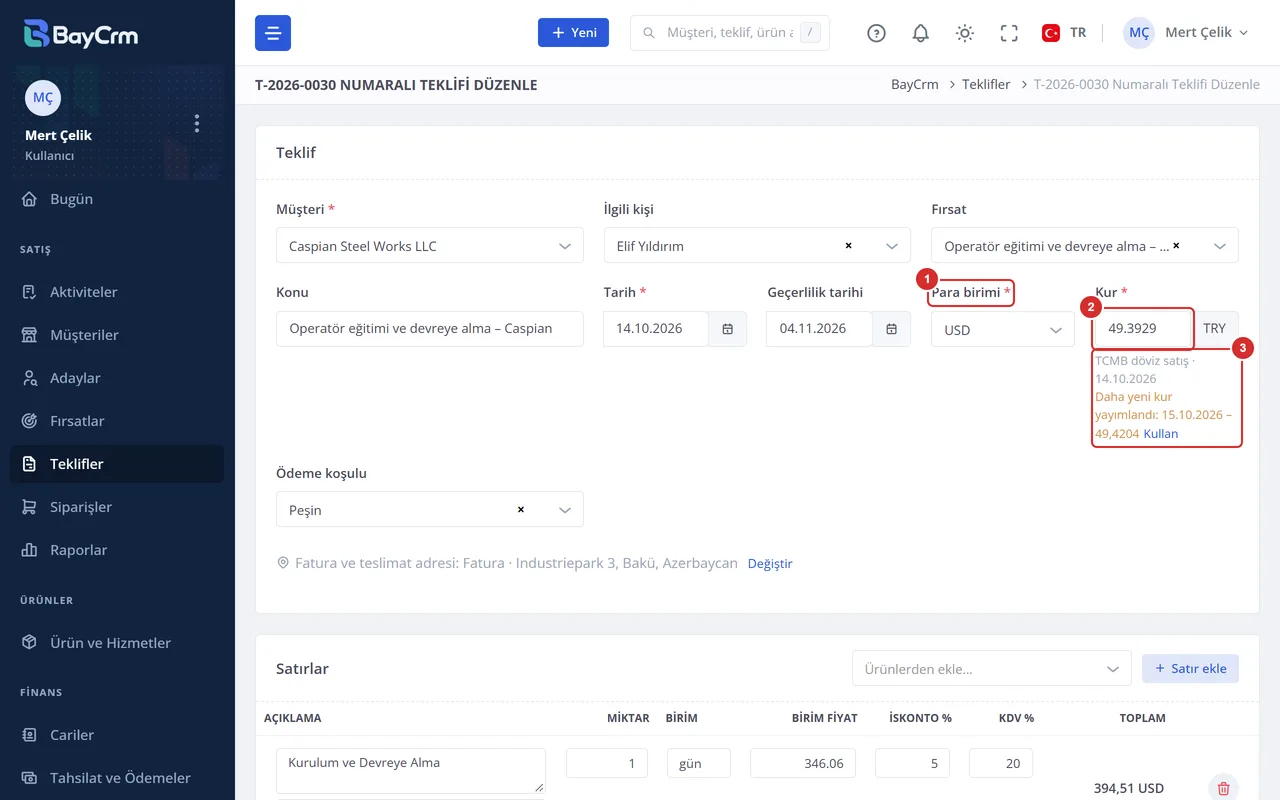Clear the Peşin payment term
The height and width of the screenshot is (800, 1280).
521,509
